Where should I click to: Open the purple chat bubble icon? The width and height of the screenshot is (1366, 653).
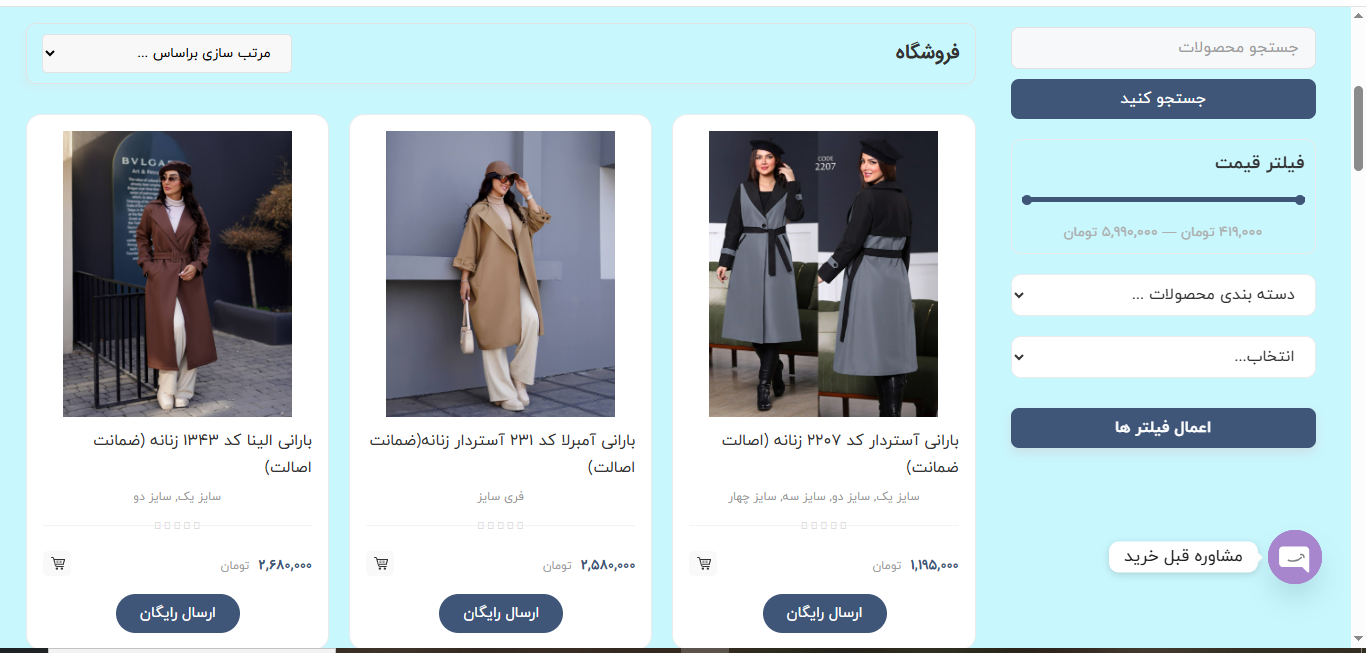[1295, 557]
